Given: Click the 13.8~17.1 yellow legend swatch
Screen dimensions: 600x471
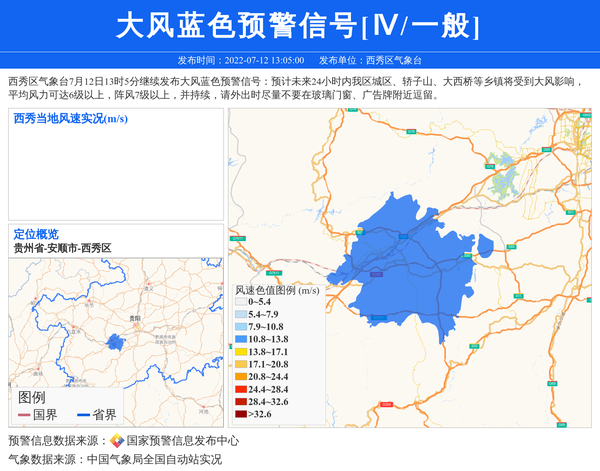Looking at the screenshot, I should 240,352.
